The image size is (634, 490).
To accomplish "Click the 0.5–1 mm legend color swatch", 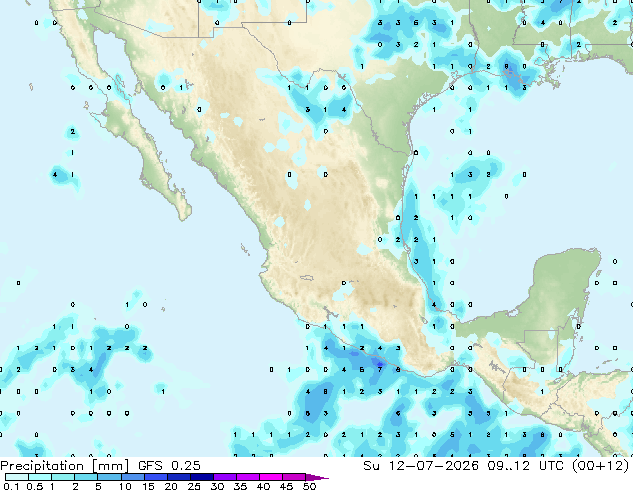I will (40, 477).
